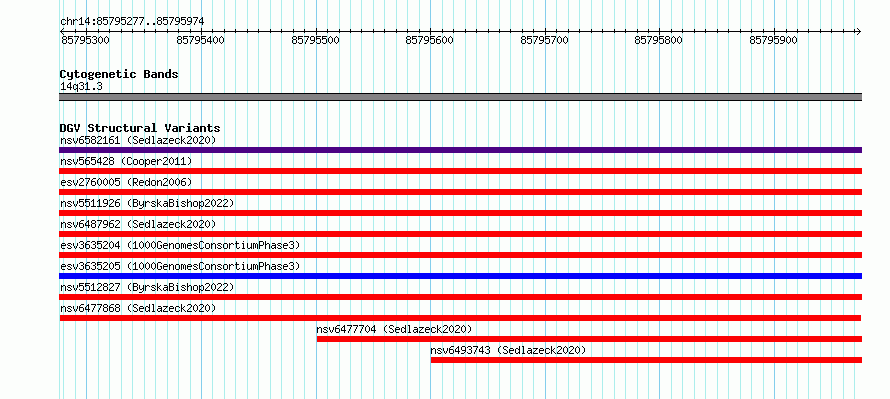Click the red esv2760005 variant bar
Viewport: 890px width, 399px height.
click(460, 192)
